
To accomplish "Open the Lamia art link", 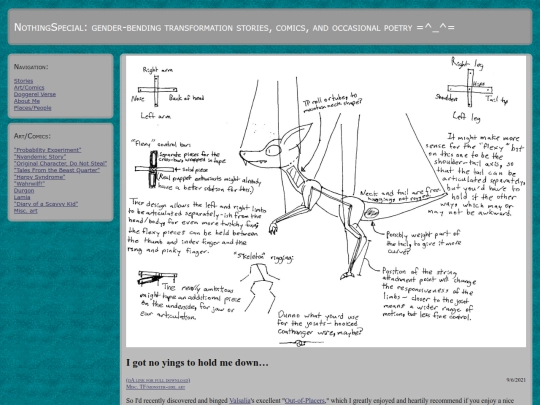I will [22, 197].
